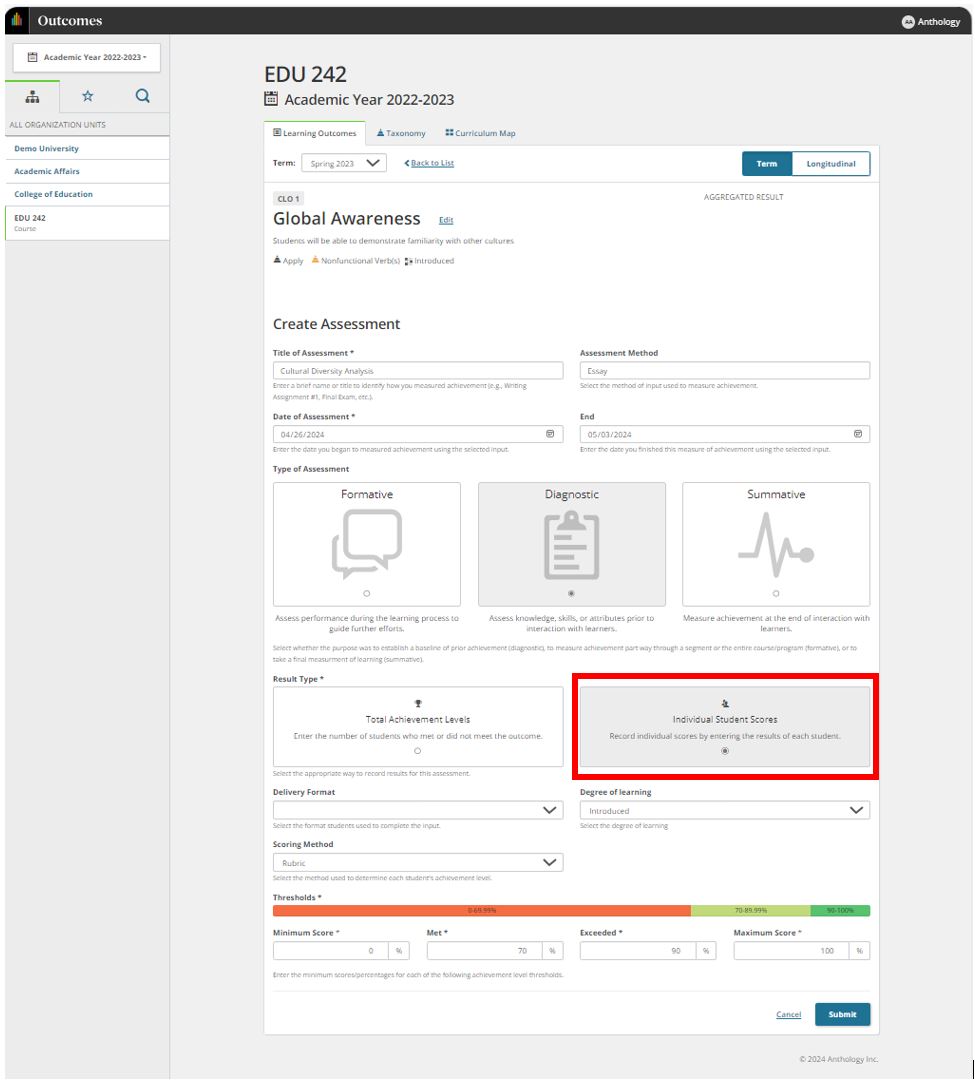This screenshot has width=975, height=1082.
Task: Click the Date of Assessment input field
Action: [x=417, y=434]
